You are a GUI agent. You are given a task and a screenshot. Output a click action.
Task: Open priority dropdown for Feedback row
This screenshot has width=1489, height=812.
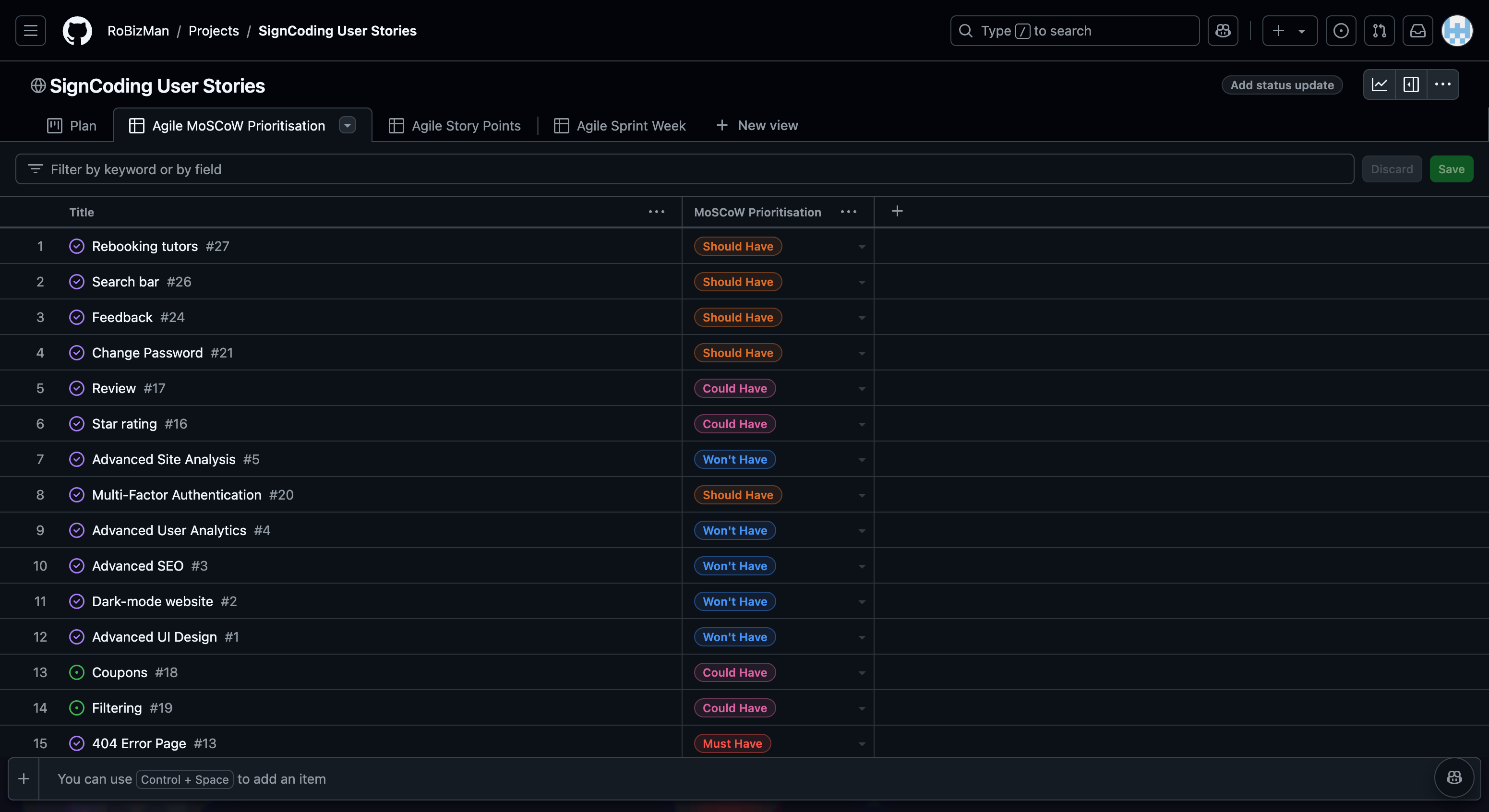click(x=862, y=318)
